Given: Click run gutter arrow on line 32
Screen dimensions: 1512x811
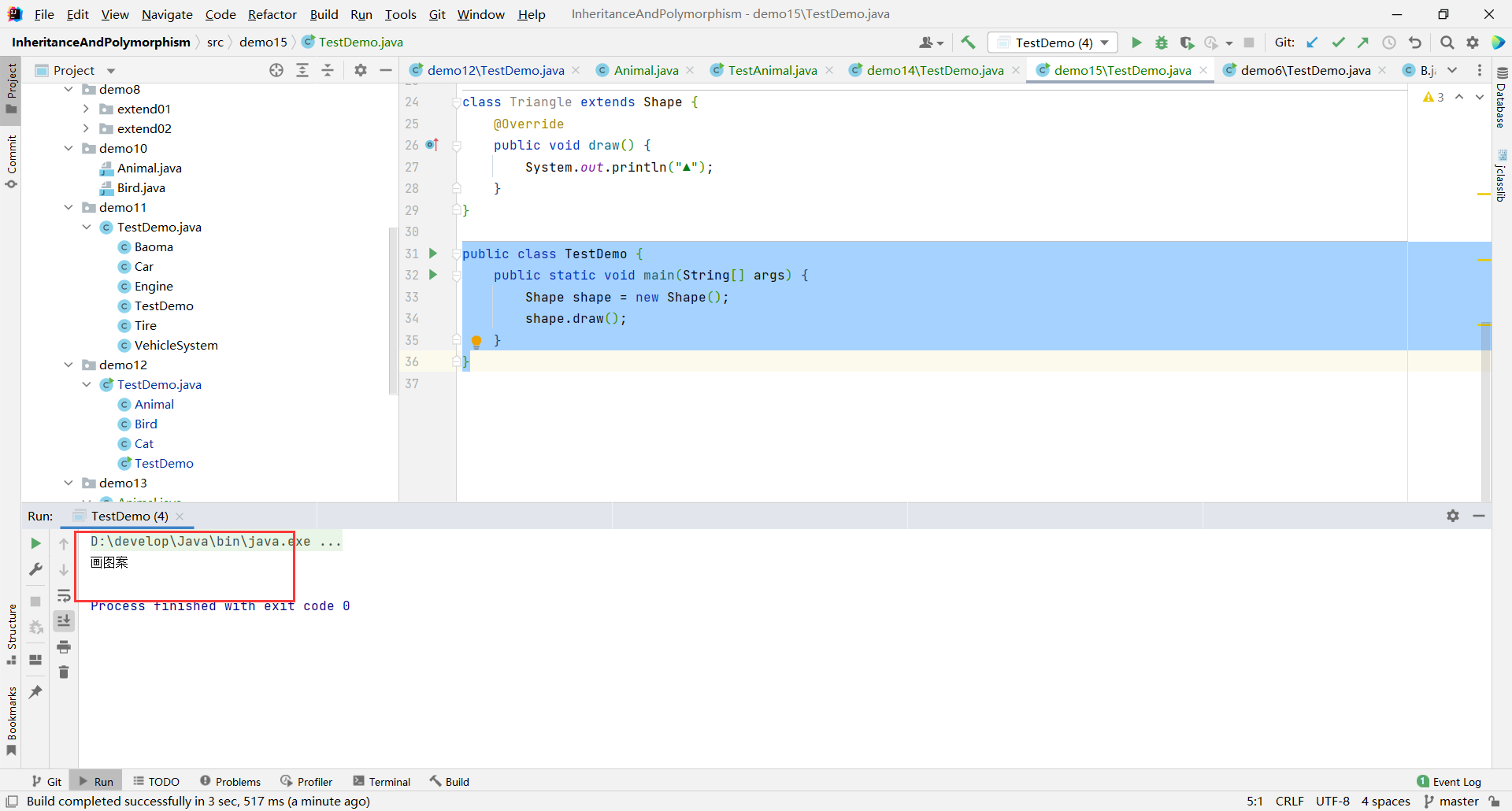Looking at the screenshot, I should (433, 275).
